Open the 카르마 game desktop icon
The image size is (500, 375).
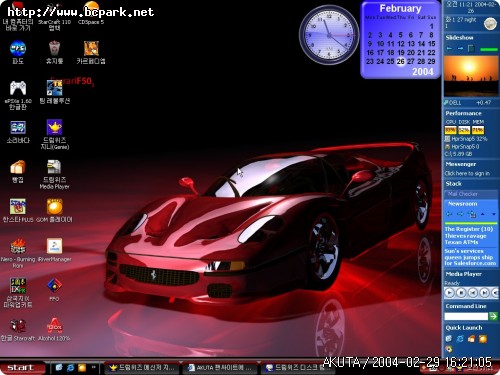pos(91,52)
